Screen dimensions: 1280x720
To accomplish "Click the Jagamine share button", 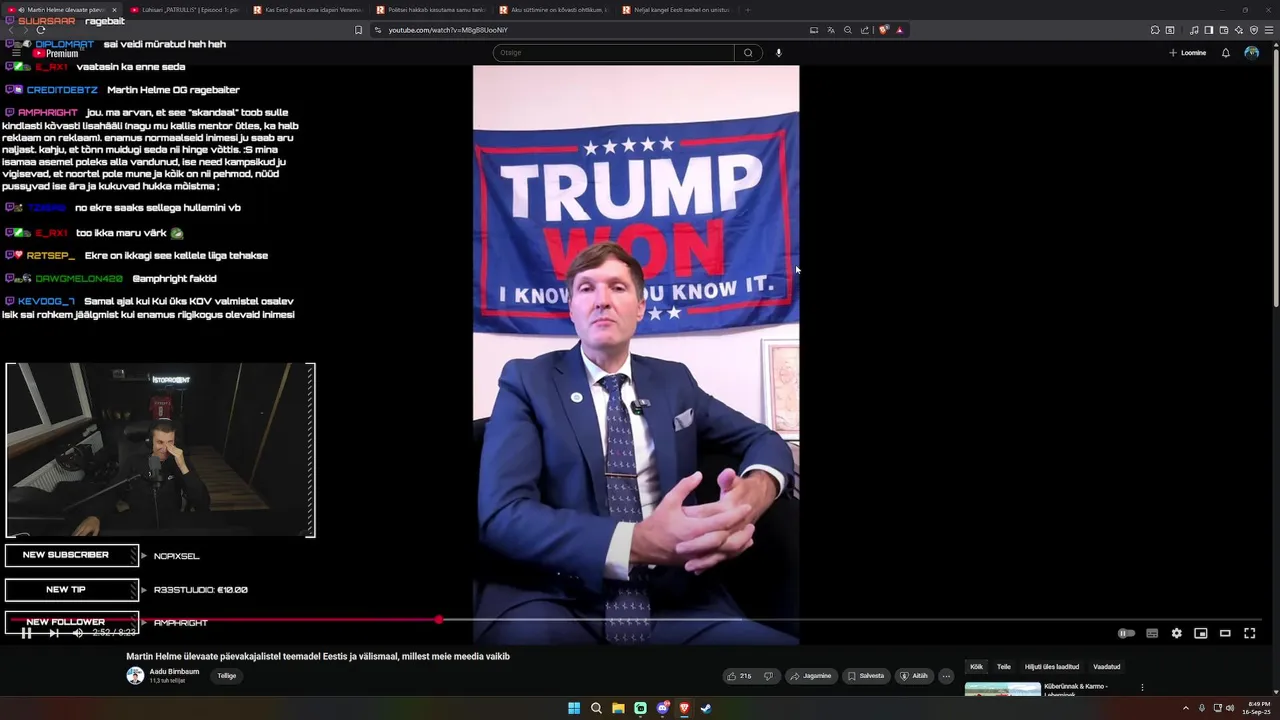I will (x=811, y=676).
